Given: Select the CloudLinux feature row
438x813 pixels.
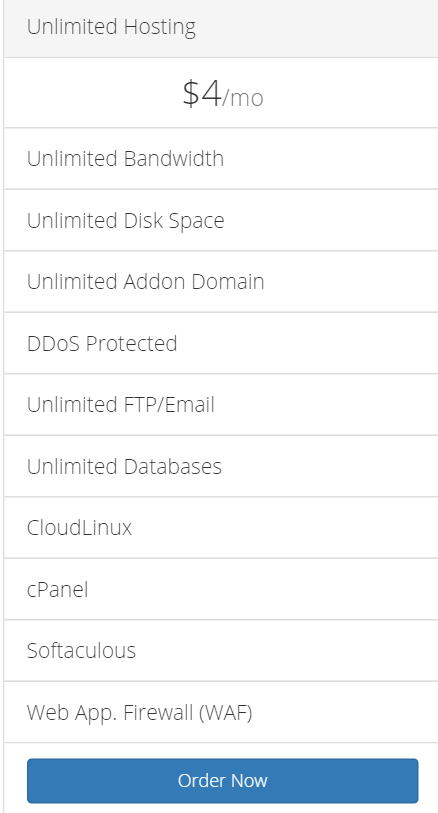Looking at the screenshot, I should click(x=221, y=527).
